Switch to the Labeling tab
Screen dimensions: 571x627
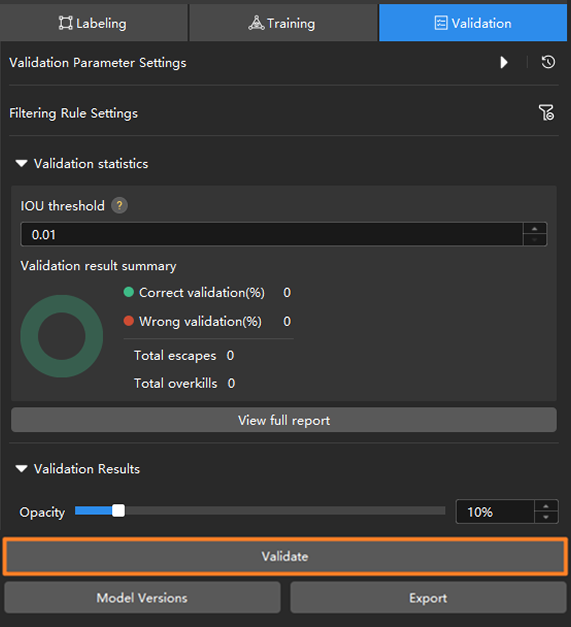pyautogui.click(x=94, y=23)
